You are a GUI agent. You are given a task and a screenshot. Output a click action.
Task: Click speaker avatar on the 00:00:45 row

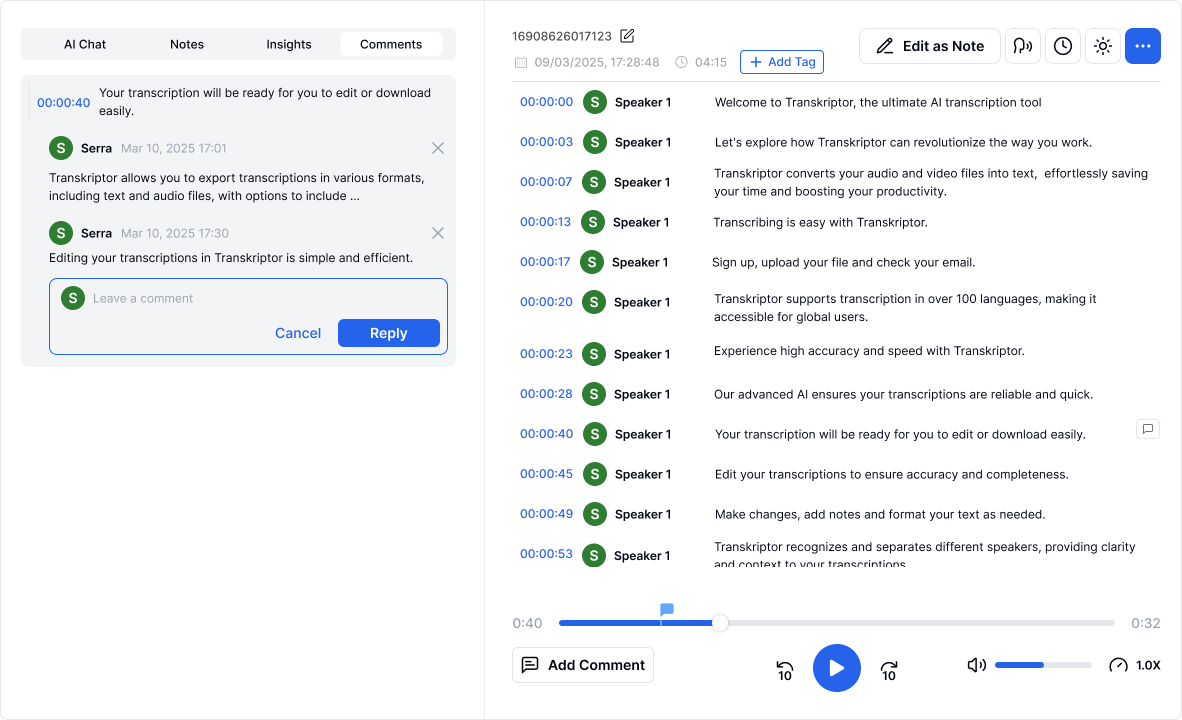click(595, 473)
